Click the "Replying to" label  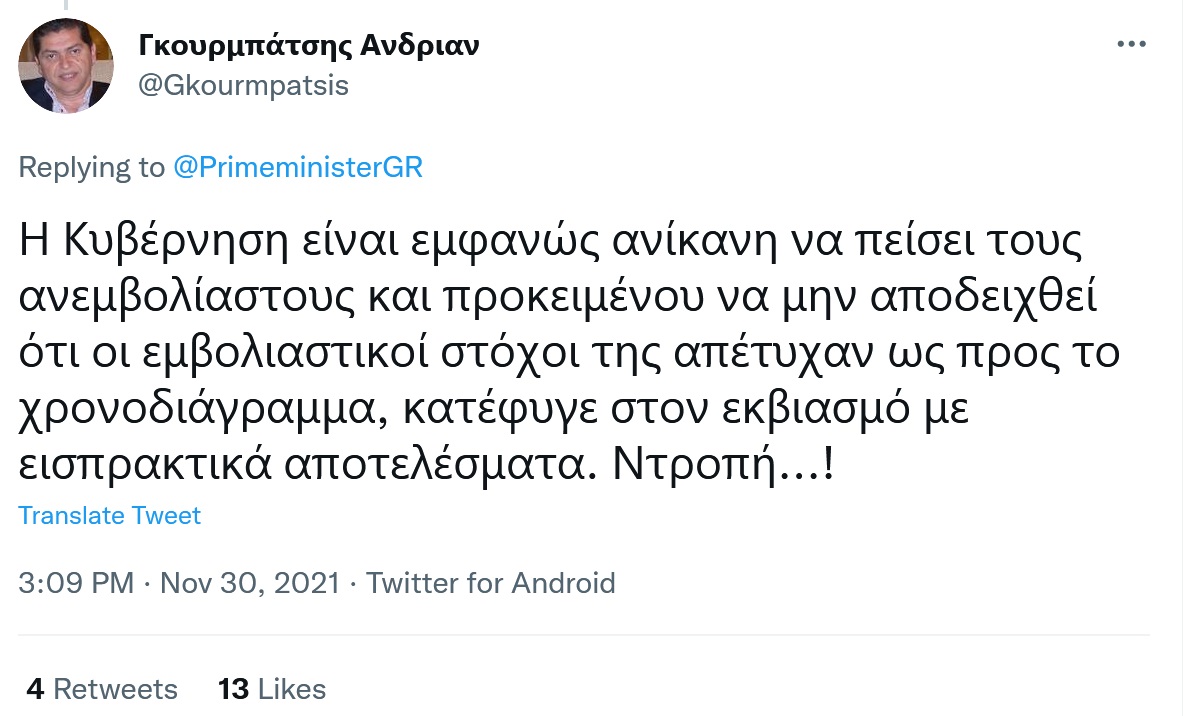click(91, 168)
